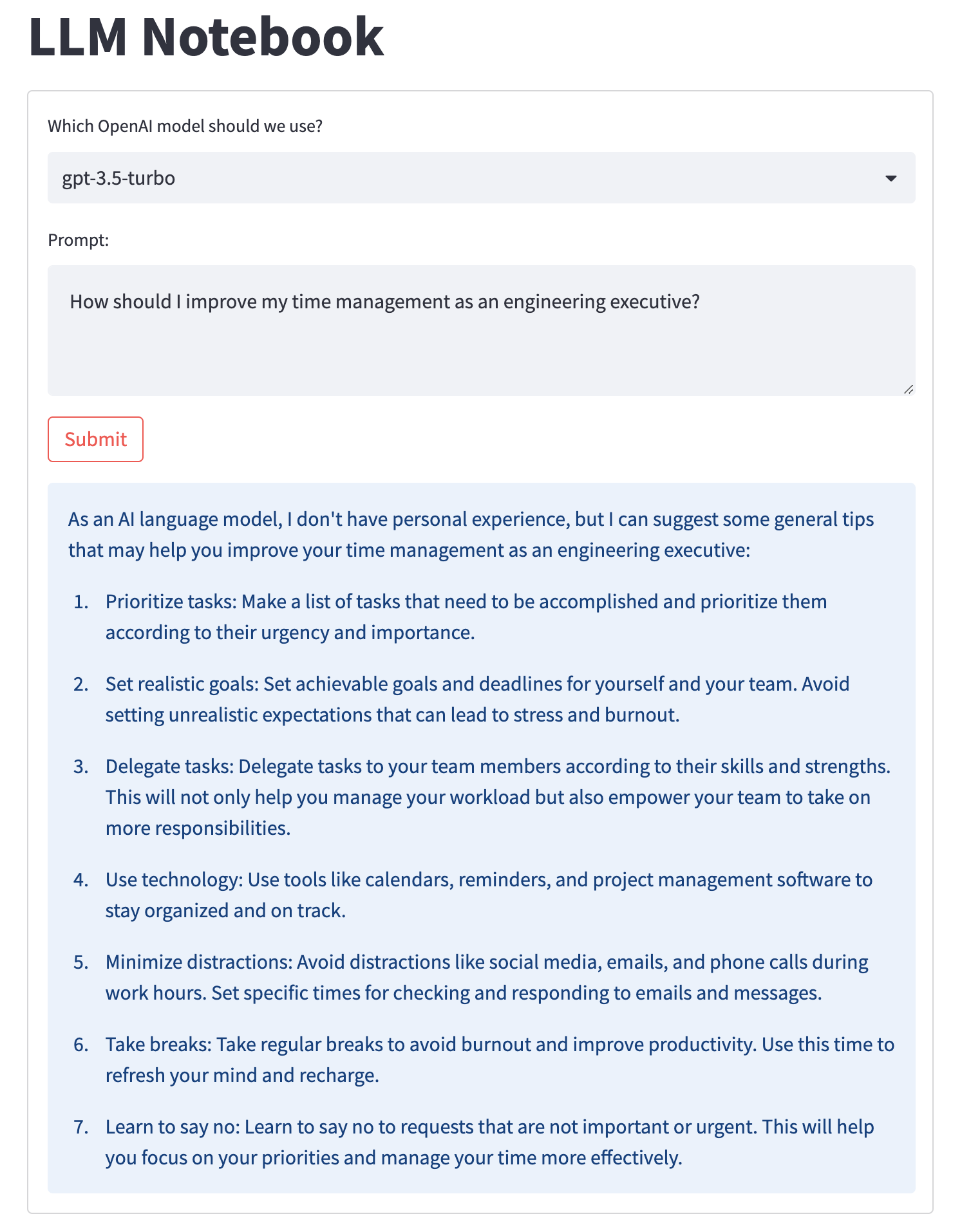The image size is (971, 1232).
Task: Click the textarea resize handle
Action: point(909,389)
